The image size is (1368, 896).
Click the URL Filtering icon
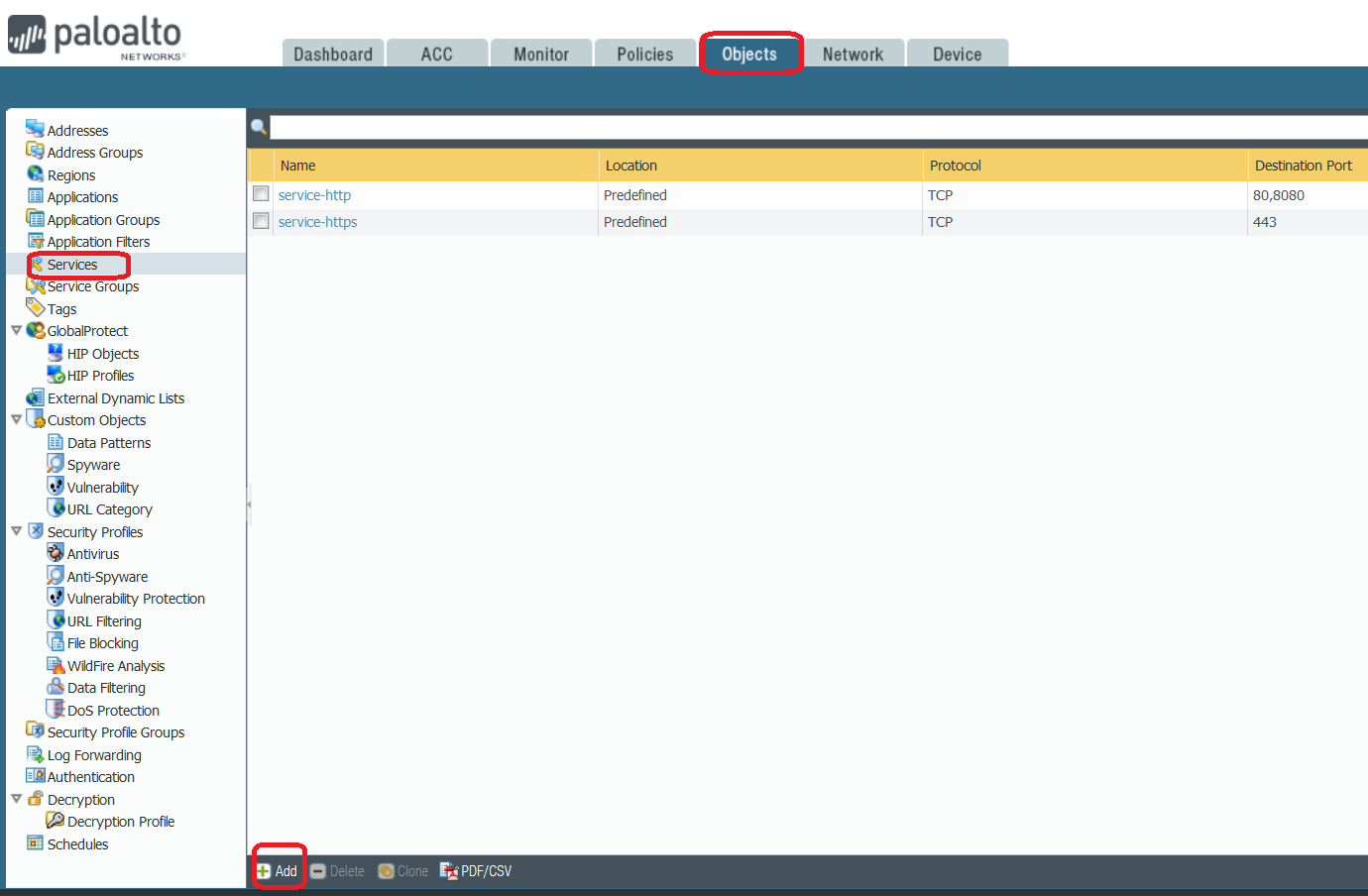(56, 619)
